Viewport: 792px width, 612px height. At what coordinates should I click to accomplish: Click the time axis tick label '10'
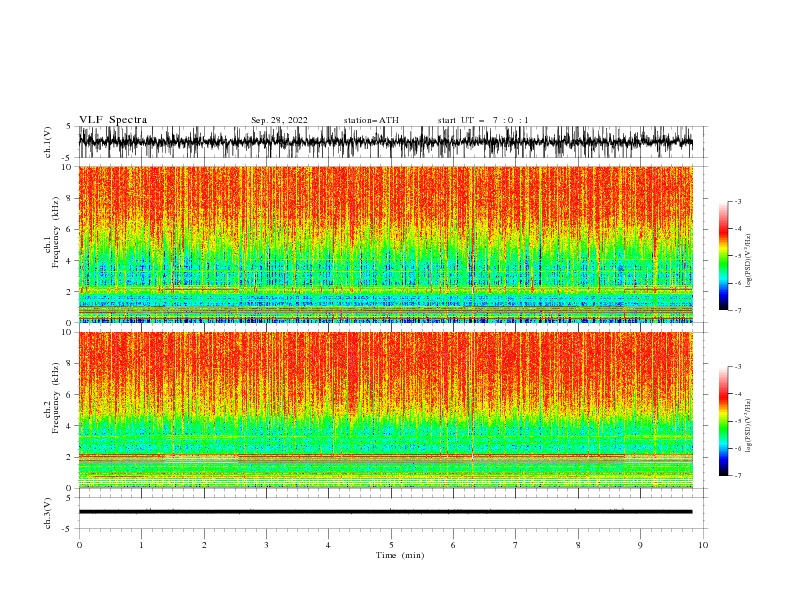tap(703, 545)
